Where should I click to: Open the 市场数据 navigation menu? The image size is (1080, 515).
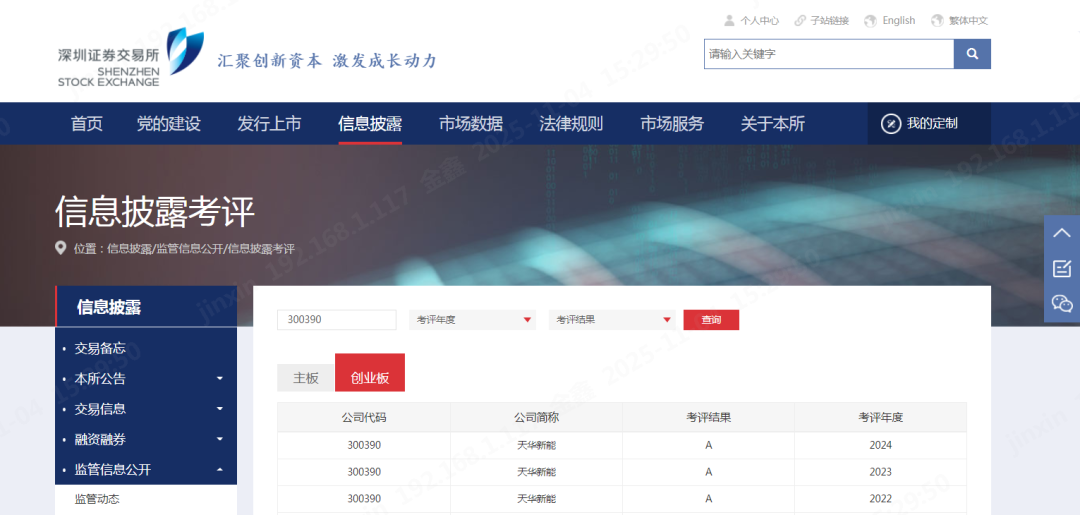pyautogui.click(x=470, y=124)
